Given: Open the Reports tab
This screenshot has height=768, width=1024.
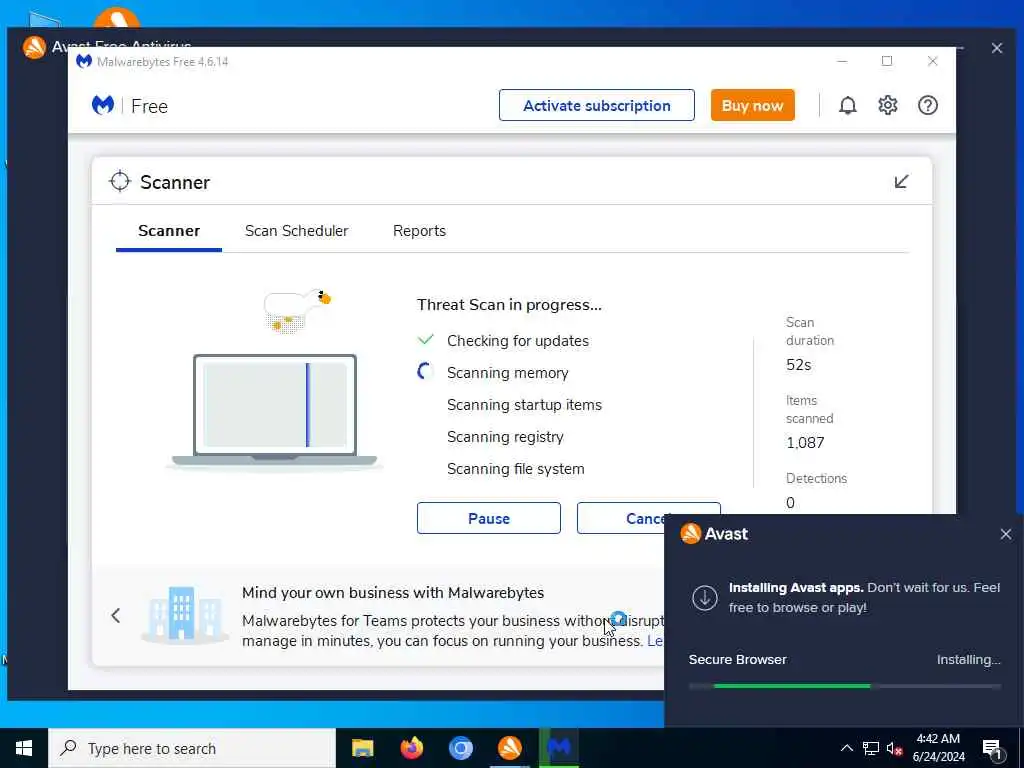Looking at the screenshot, I should tap(419, 231).
